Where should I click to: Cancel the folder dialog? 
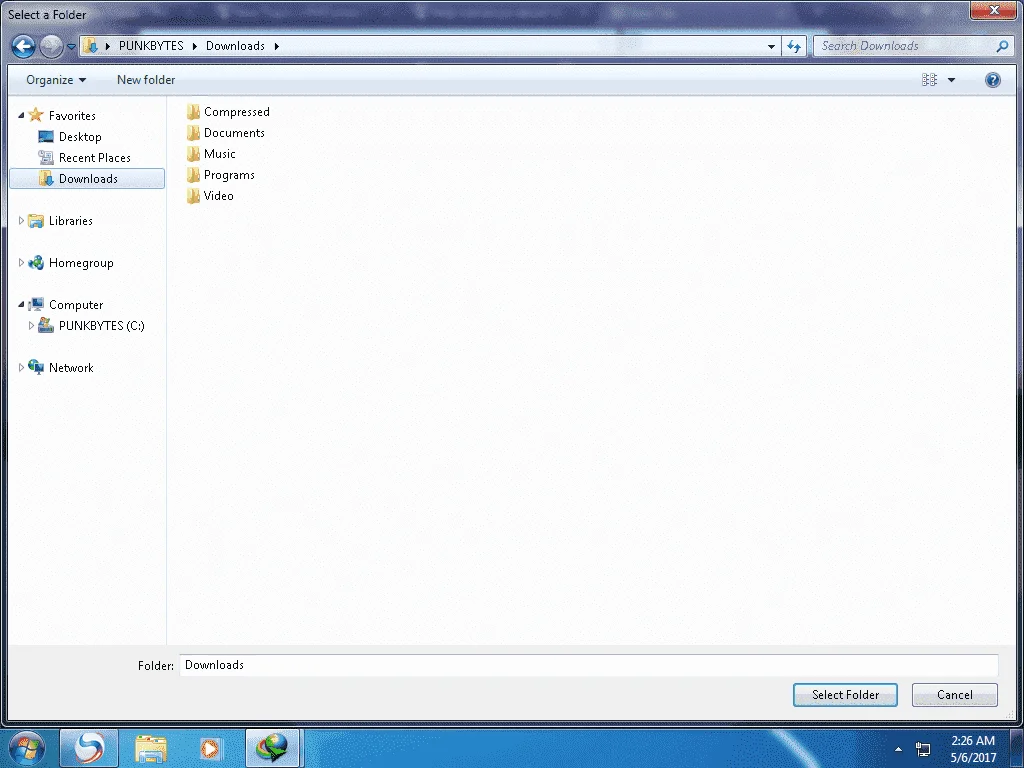[x=954, y=695]
